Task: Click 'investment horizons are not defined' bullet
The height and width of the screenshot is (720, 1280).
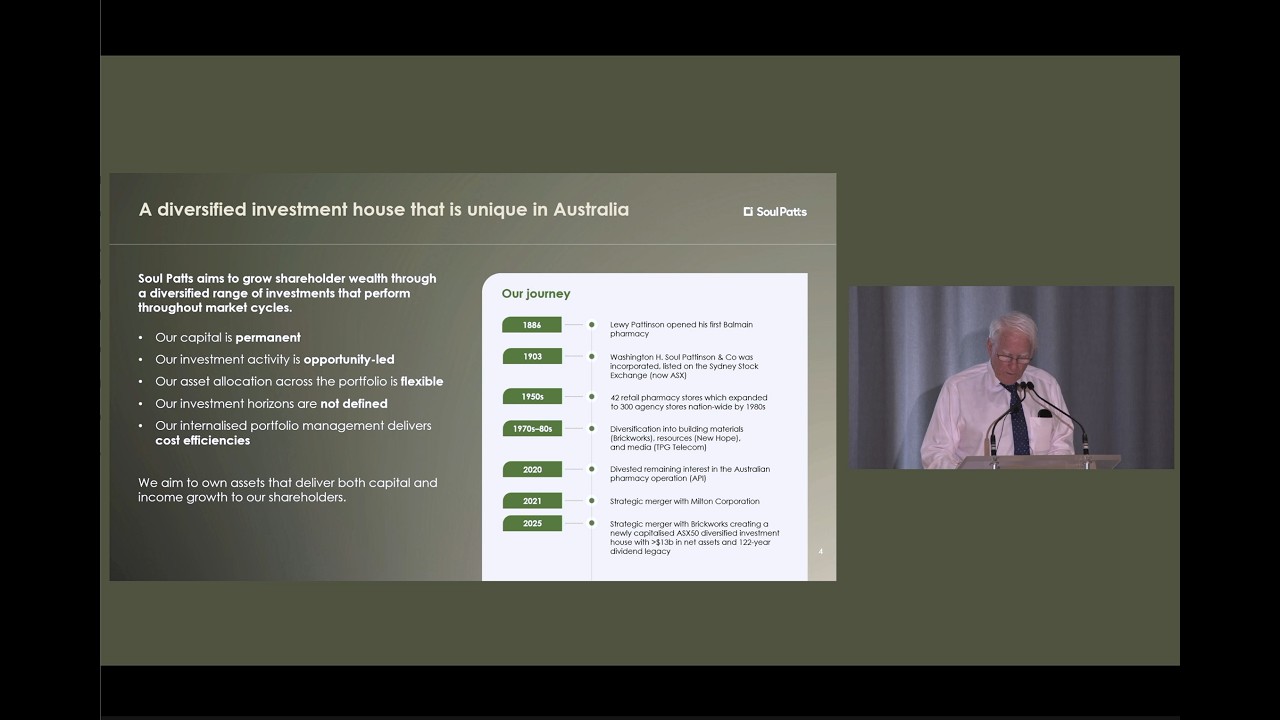Action: coord(271,404)
